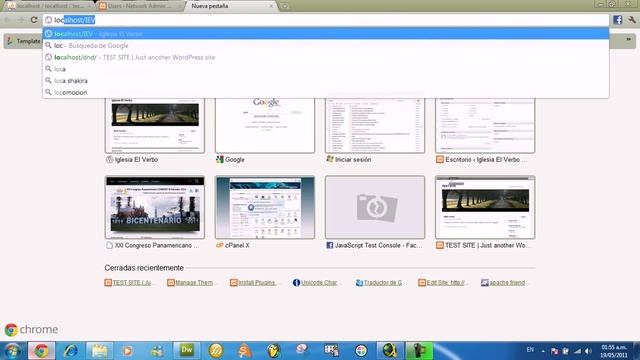The height and width of the screenshot is (360, 640).
Task: Choose the localhost/IEV Iglesia El Verbo suggestion
Action: point(326,34)
